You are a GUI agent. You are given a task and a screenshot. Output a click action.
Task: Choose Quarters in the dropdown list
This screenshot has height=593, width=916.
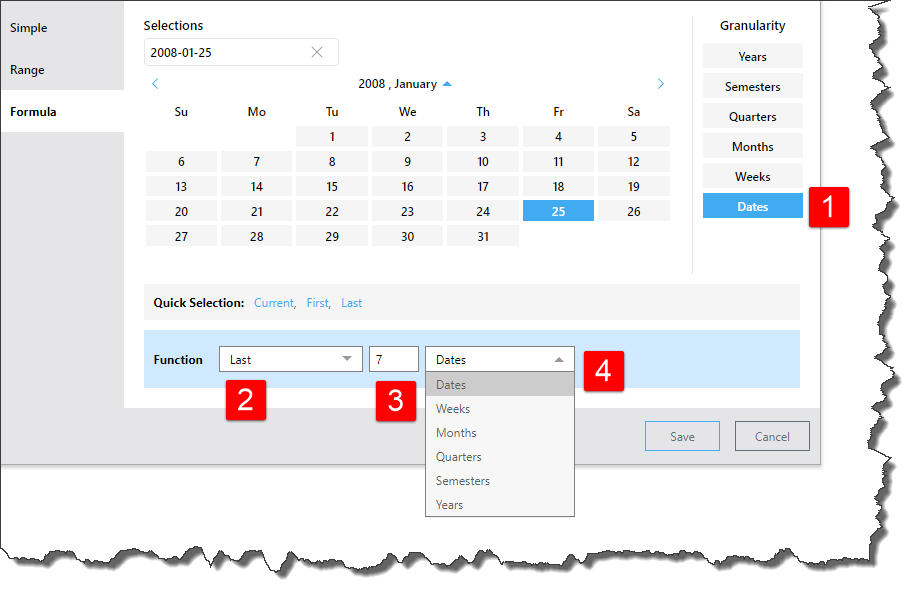(499, 456)
